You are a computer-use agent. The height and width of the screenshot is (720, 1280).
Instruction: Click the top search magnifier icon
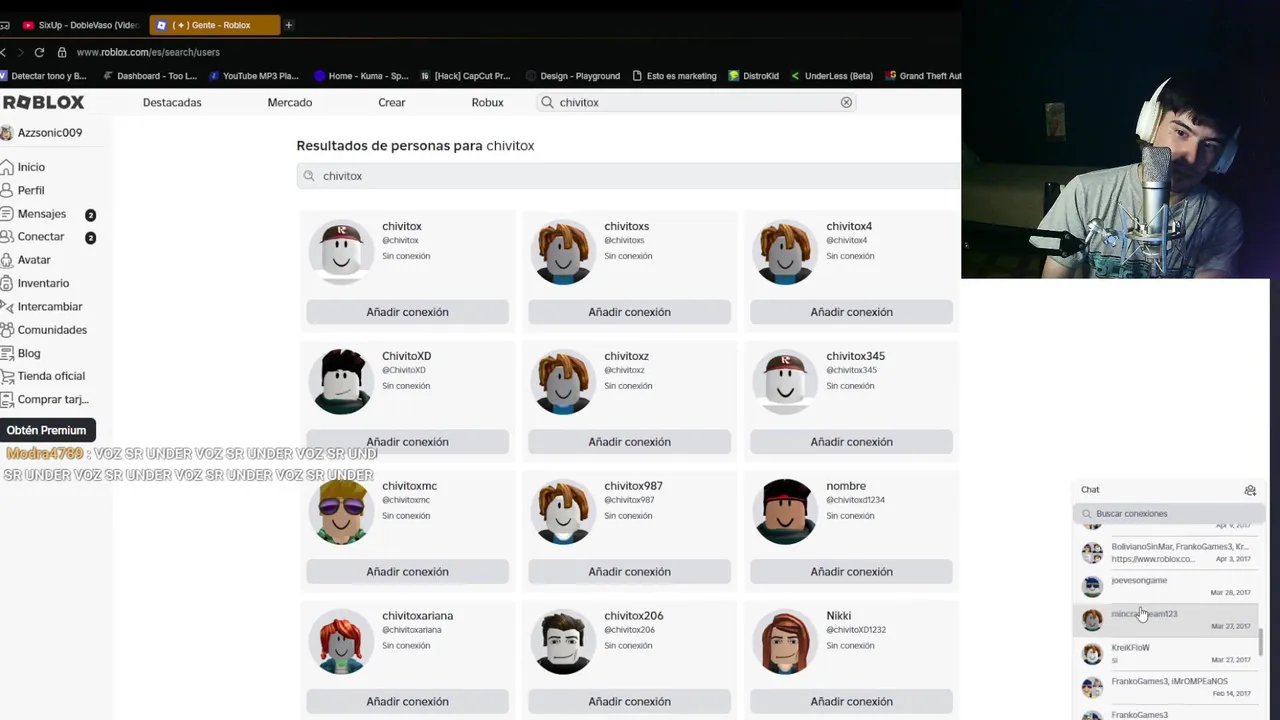547,102
